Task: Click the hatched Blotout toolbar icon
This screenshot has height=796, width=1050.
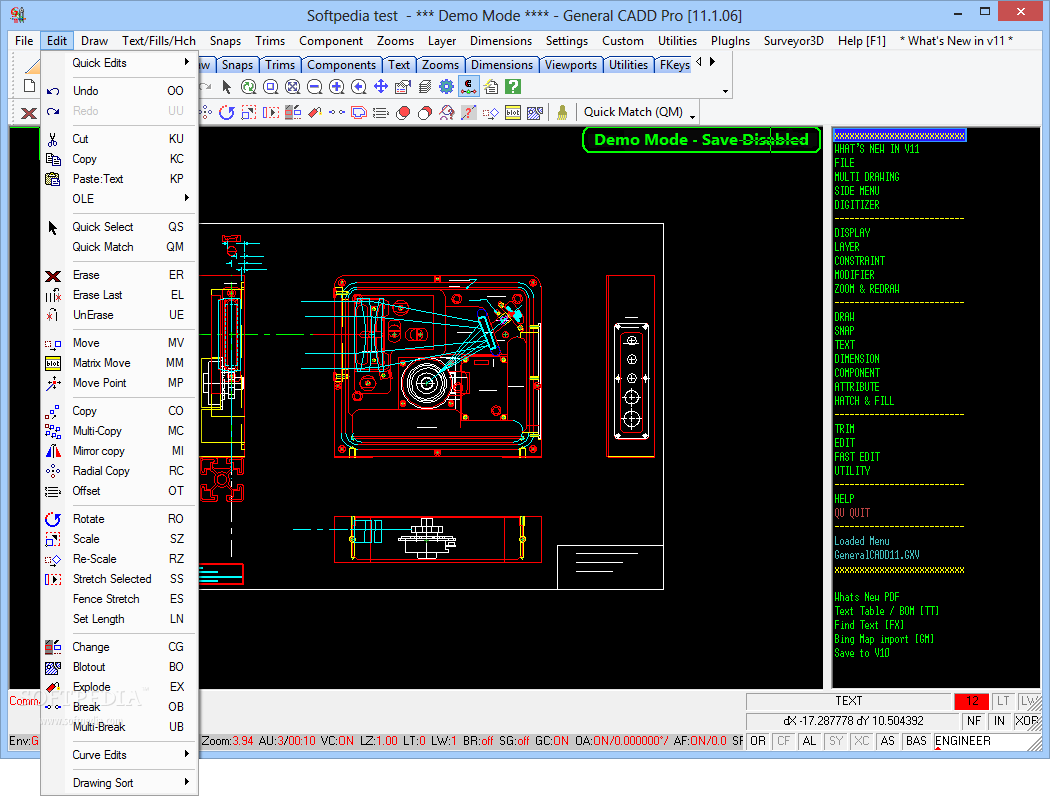Action: [x=534, y=112]
